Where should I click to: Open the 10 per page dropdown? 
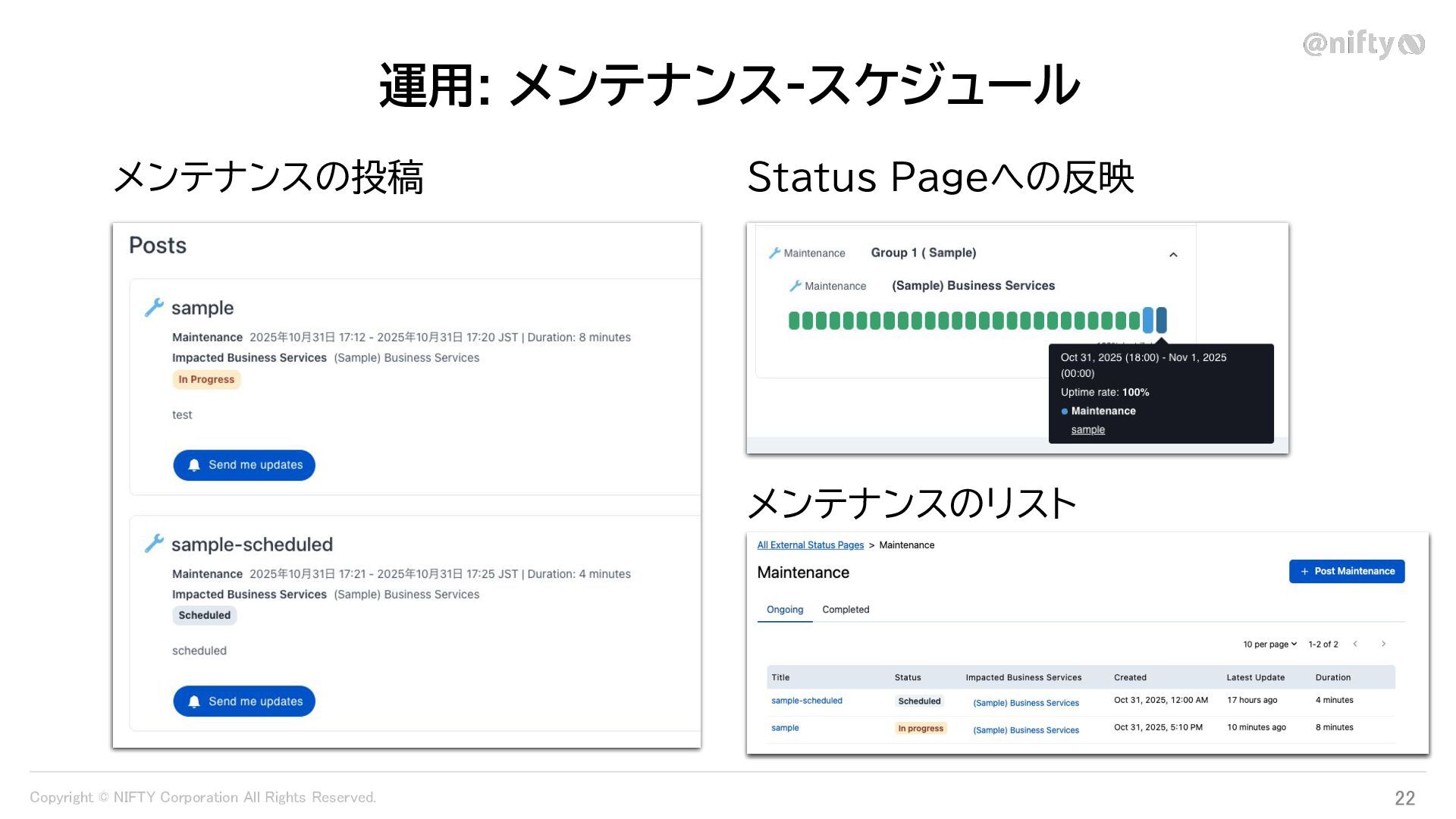click(1269, 645)
